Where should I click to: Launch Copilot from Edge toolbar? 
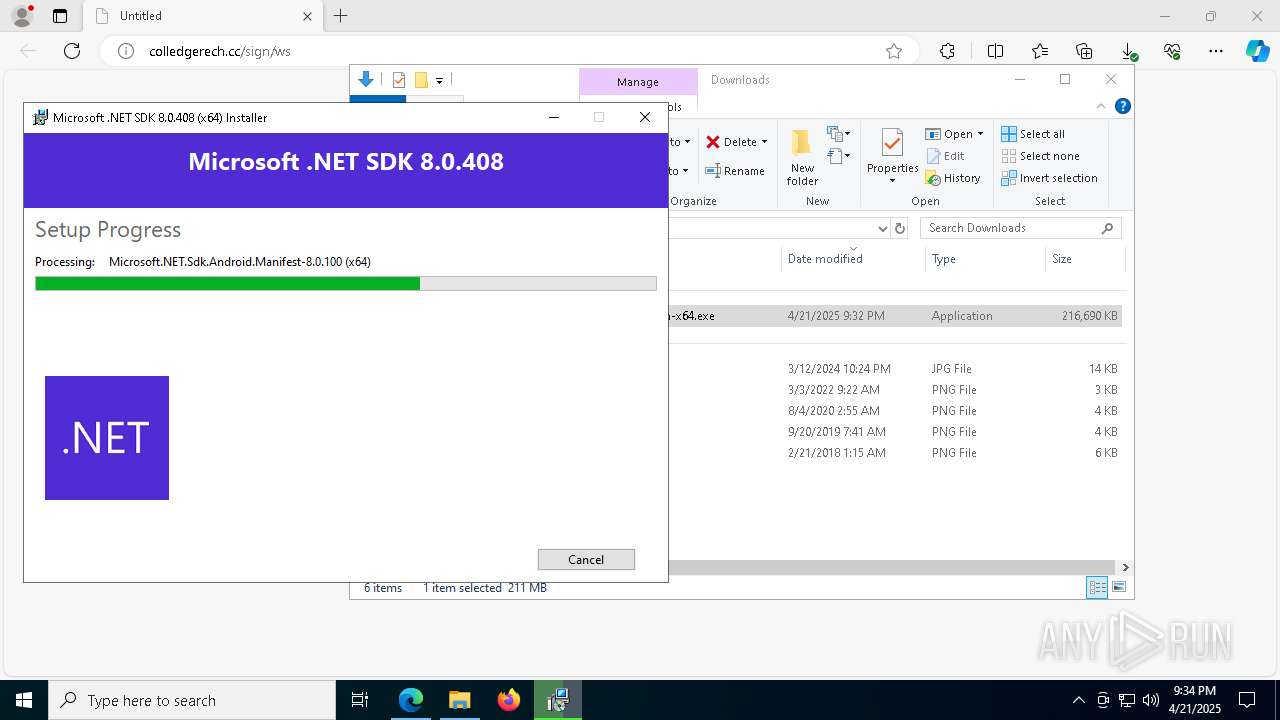(x=1257, y=51)
